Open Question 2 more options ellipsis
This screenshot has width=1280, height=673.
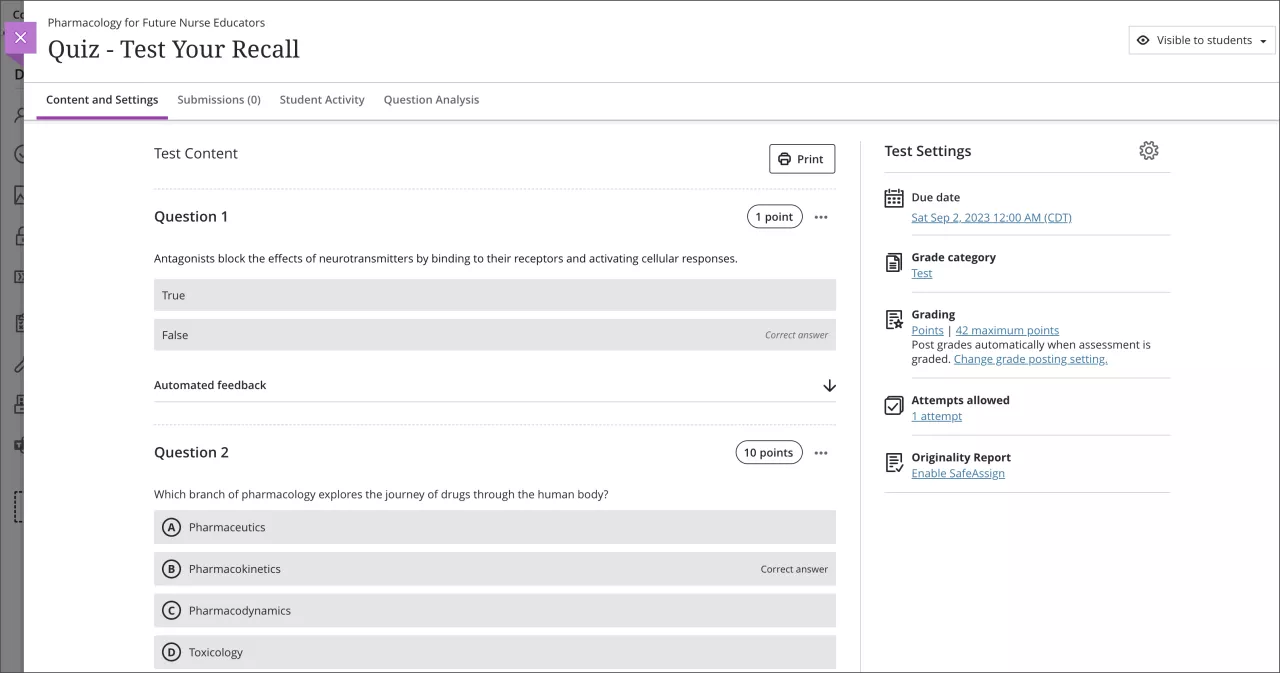coord(820,453)
